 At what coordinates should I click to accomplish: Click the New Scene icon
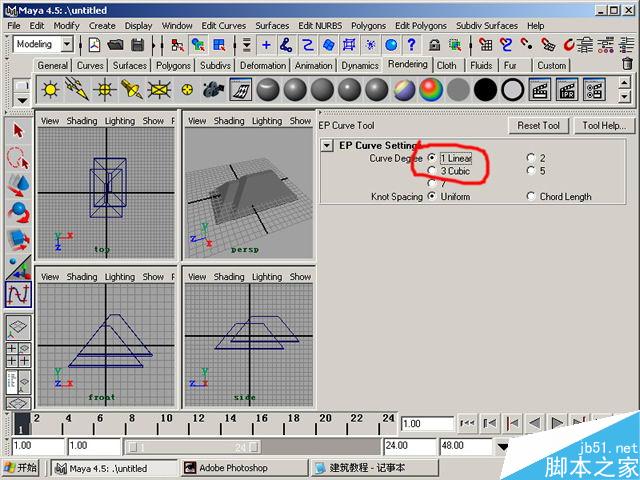[x=94, y=44]
